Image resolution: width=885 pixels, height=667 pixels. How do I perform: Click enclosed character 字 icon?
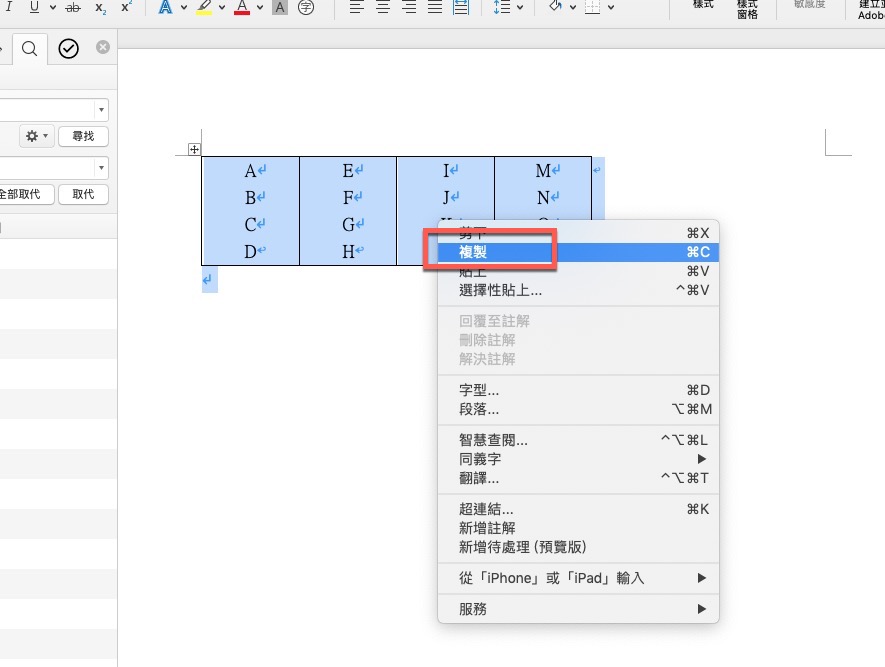tap(305, 7)
